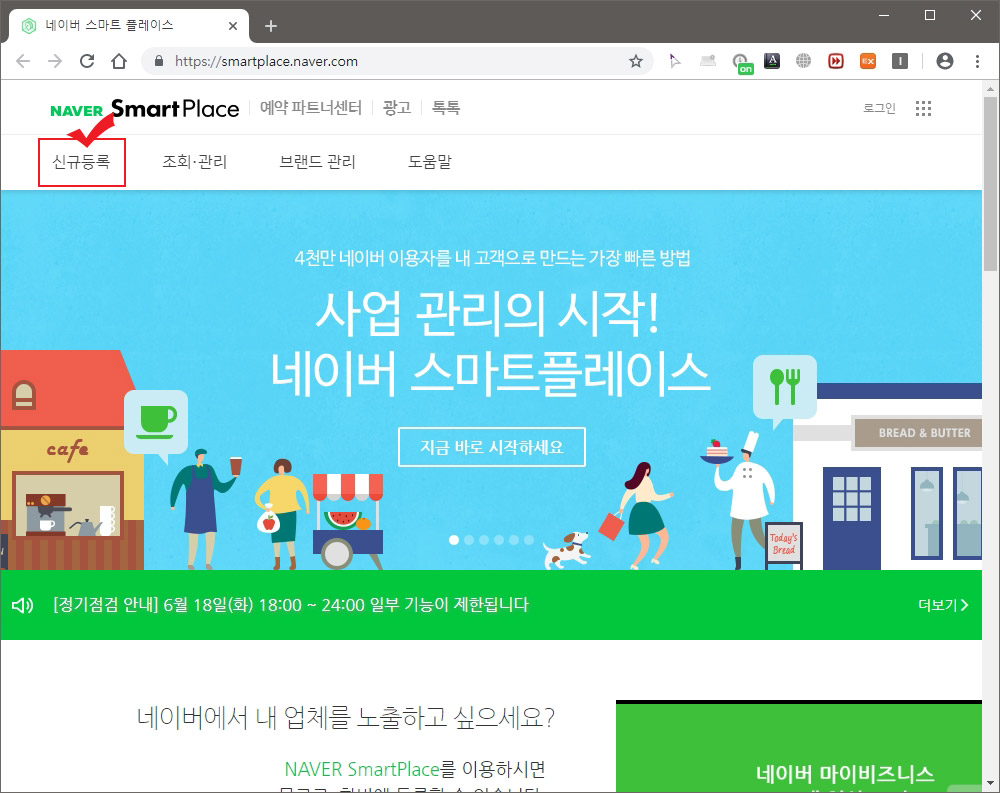Image resolution: width=1000 pixels, height=793 pixels.
Task: Open the browser home page
Action: point(119,61)
